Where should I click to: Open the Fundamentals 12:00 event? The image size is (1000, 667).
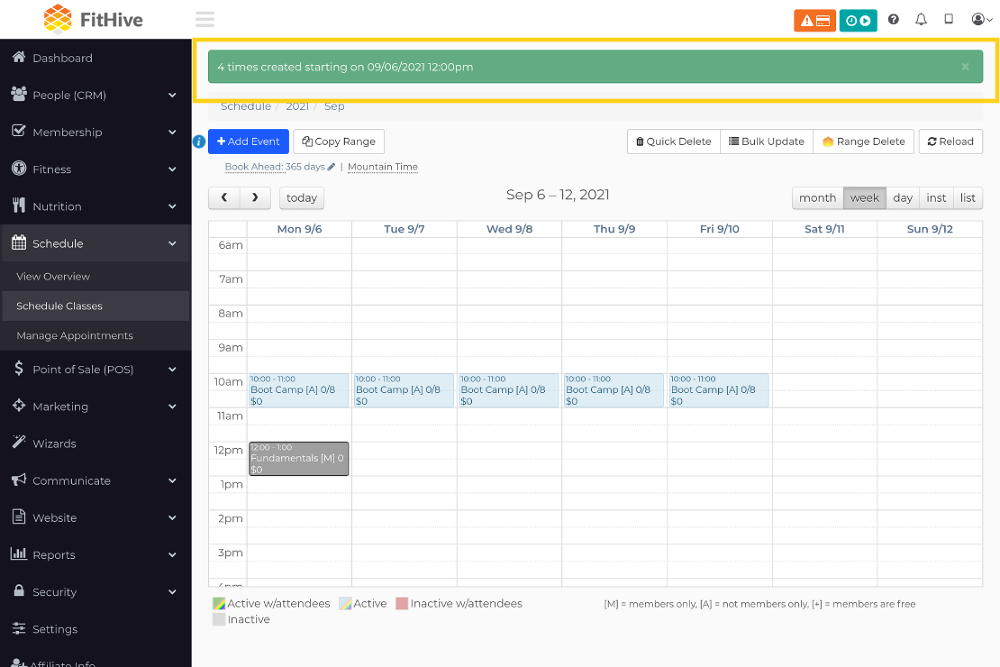[298, 458]
